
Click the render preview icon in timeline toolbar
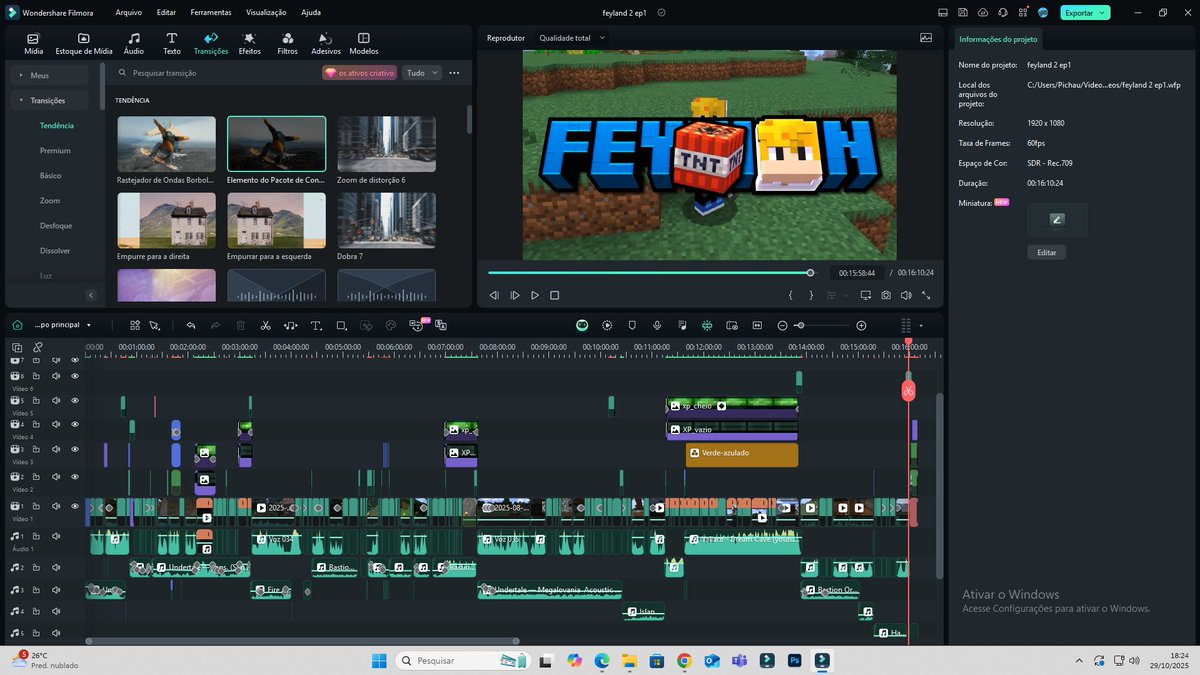607,325
